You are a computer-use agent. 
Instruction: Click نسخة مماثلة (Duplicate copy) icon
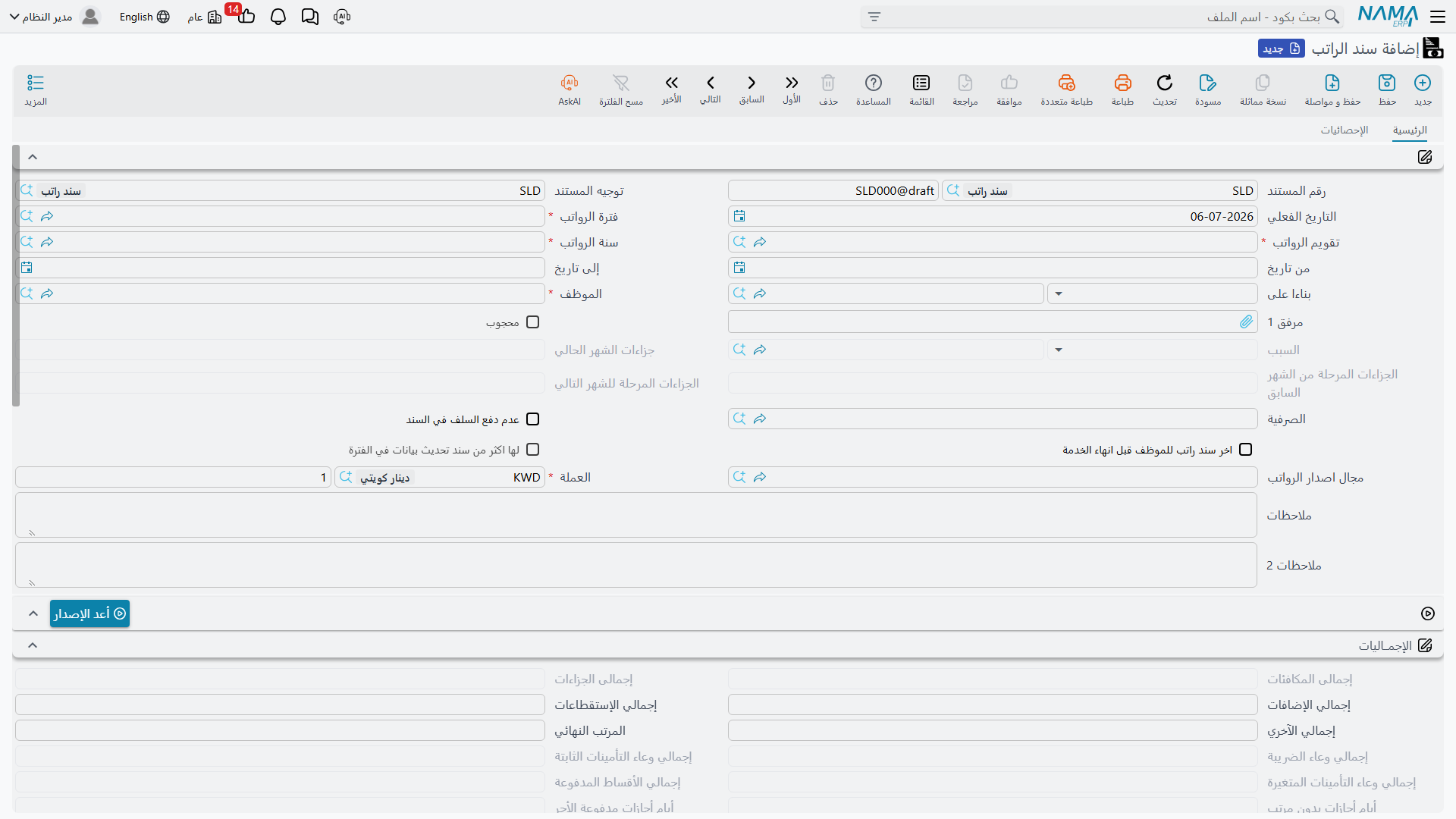pyautogui.click(x=1263, y=83)
